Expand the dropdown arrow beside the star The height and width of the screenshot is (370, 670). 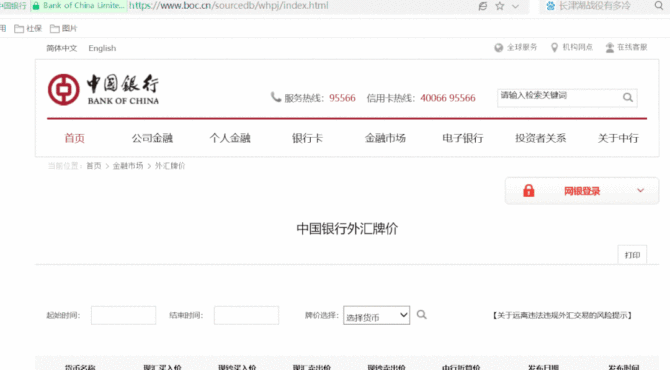(515, 6)
